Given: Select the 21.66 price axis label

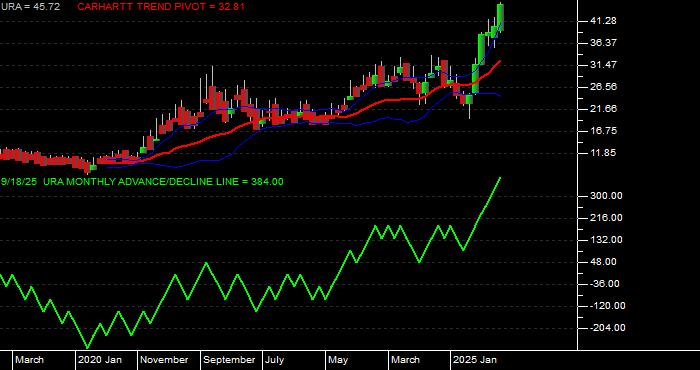Looking at the screenshot, I should [603, 108].
